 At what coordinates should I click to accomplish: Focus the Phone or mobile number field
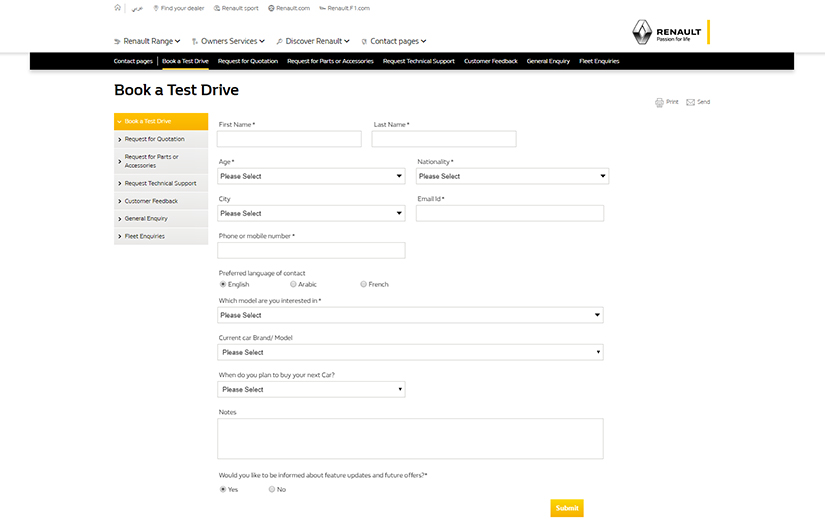pyautogui.click(x=311, y=250)
